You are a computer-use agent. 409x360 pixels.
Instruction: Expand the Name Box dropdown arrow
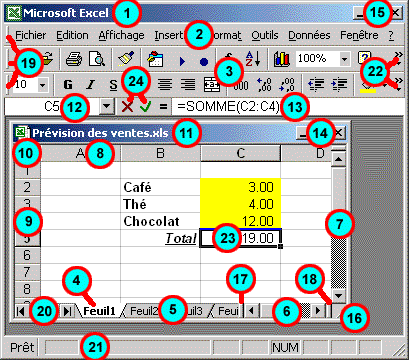coord(106,107)
